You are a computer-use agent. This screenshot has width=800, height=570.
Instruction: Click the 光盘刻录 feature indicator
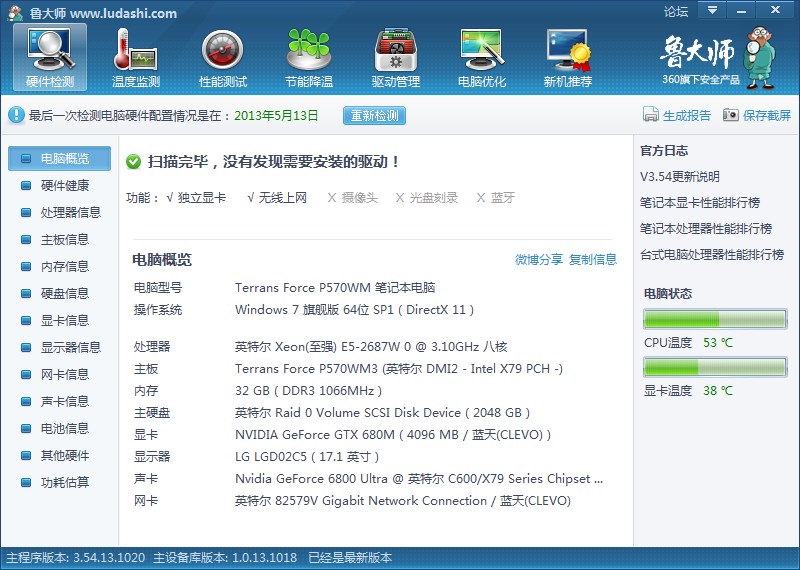point(427,197)
